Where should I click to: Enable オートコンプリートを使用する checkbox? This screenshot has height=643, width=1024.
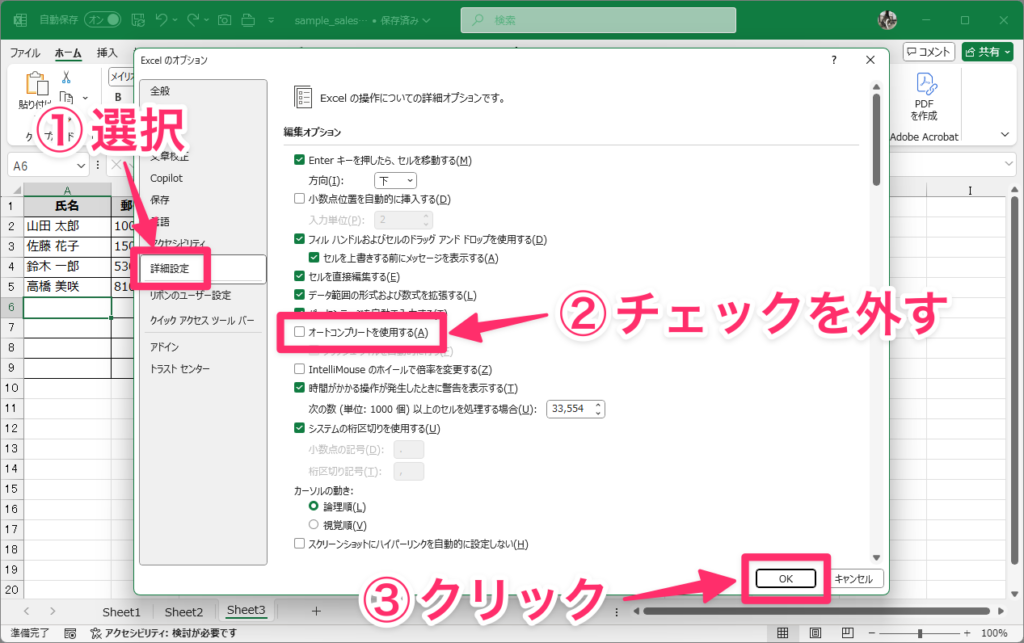pyautogui.click(x=300, y=332)
